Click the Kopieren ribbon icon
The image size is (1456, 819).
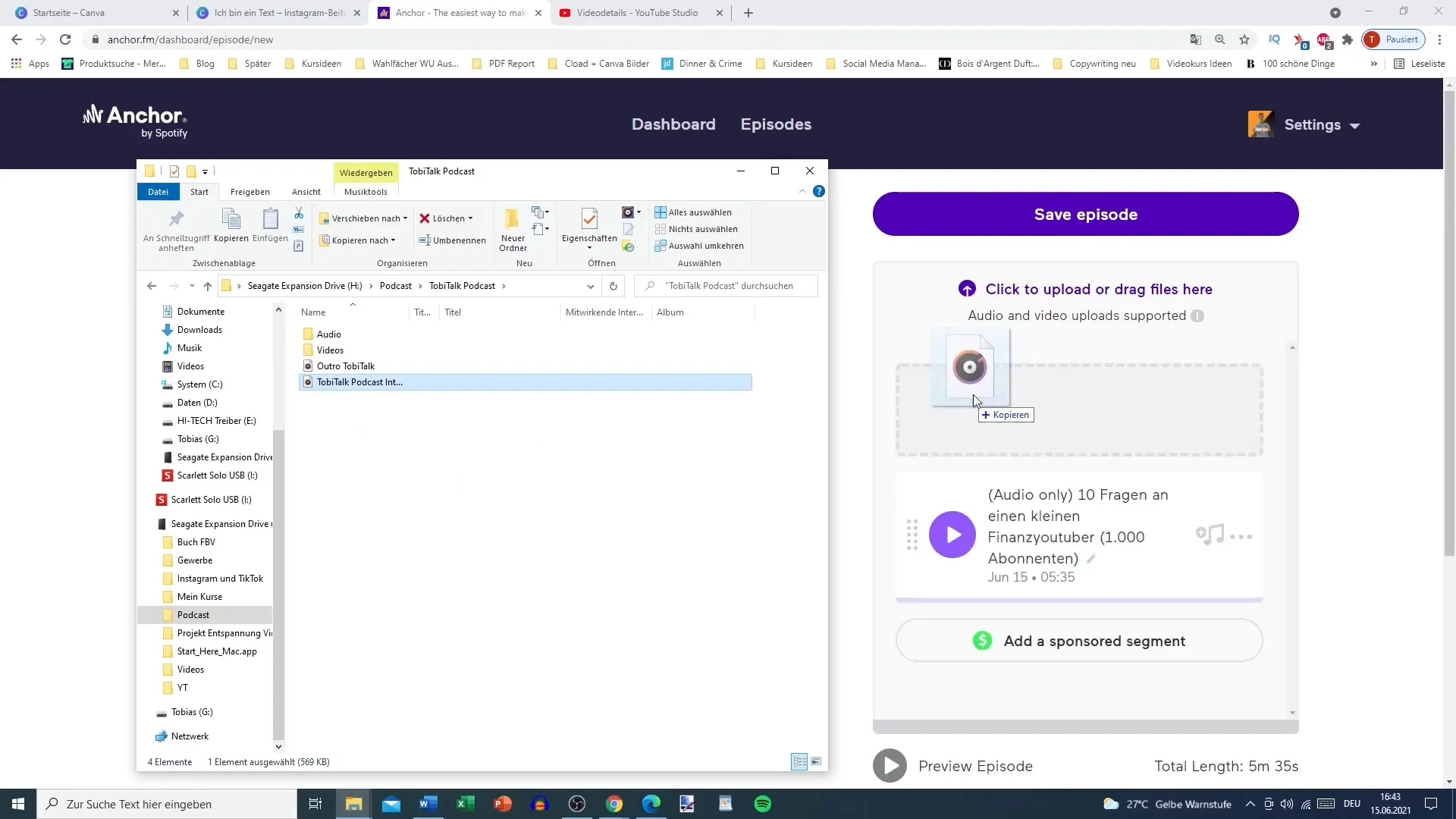tap(231, 225)
